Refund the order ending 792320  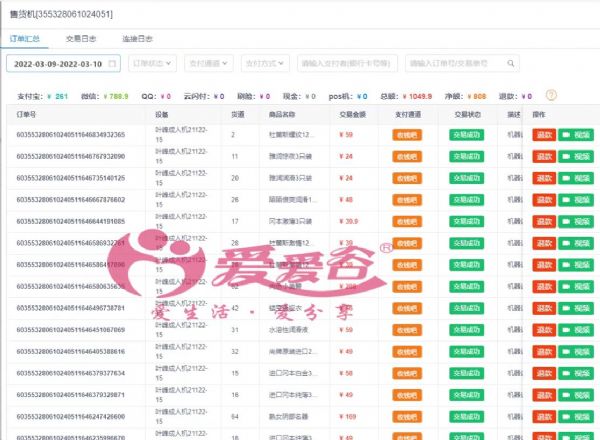point(543,156)
